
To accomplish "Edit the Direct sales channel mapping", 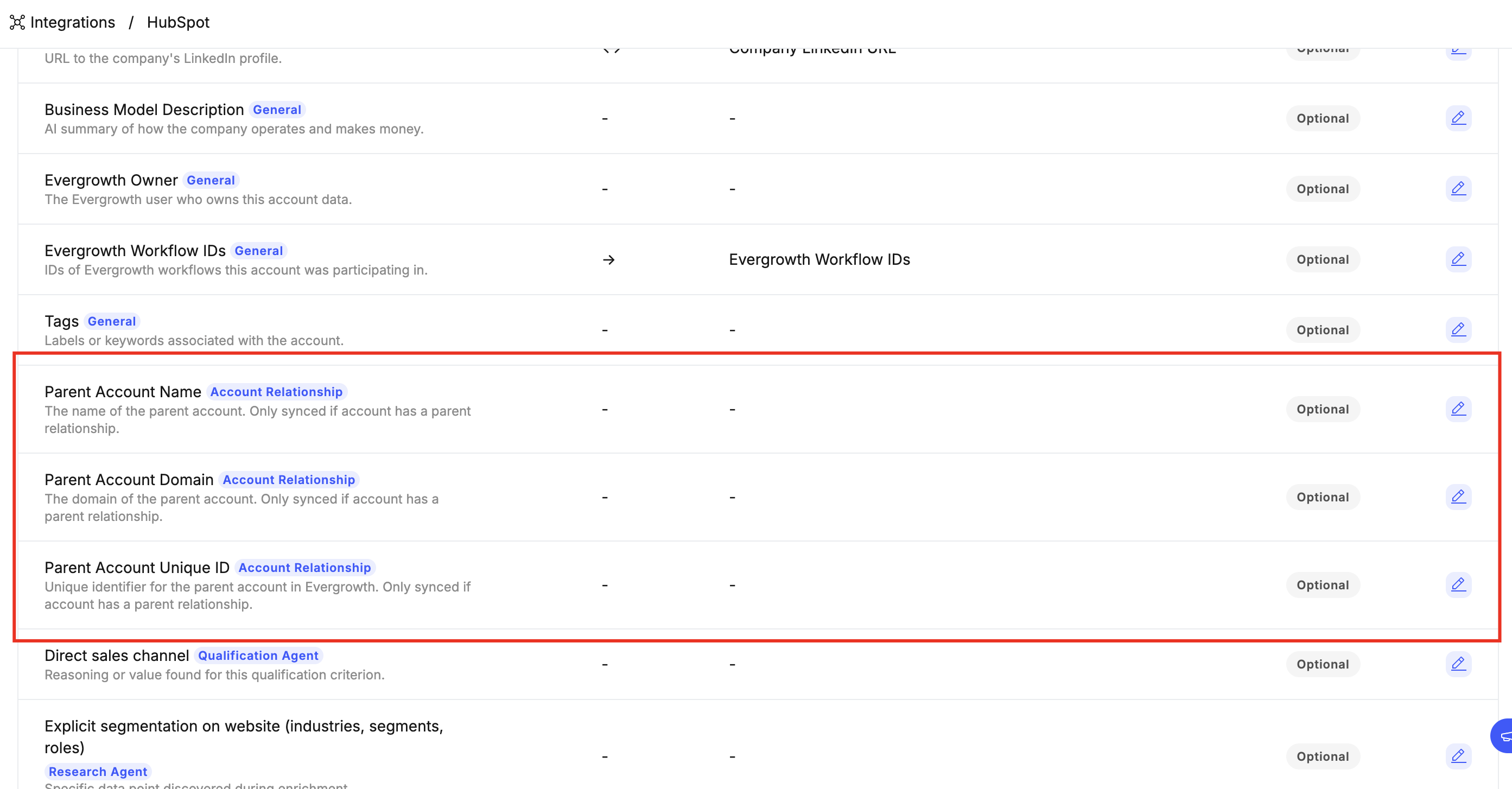I will click(x=1458, y=664).
